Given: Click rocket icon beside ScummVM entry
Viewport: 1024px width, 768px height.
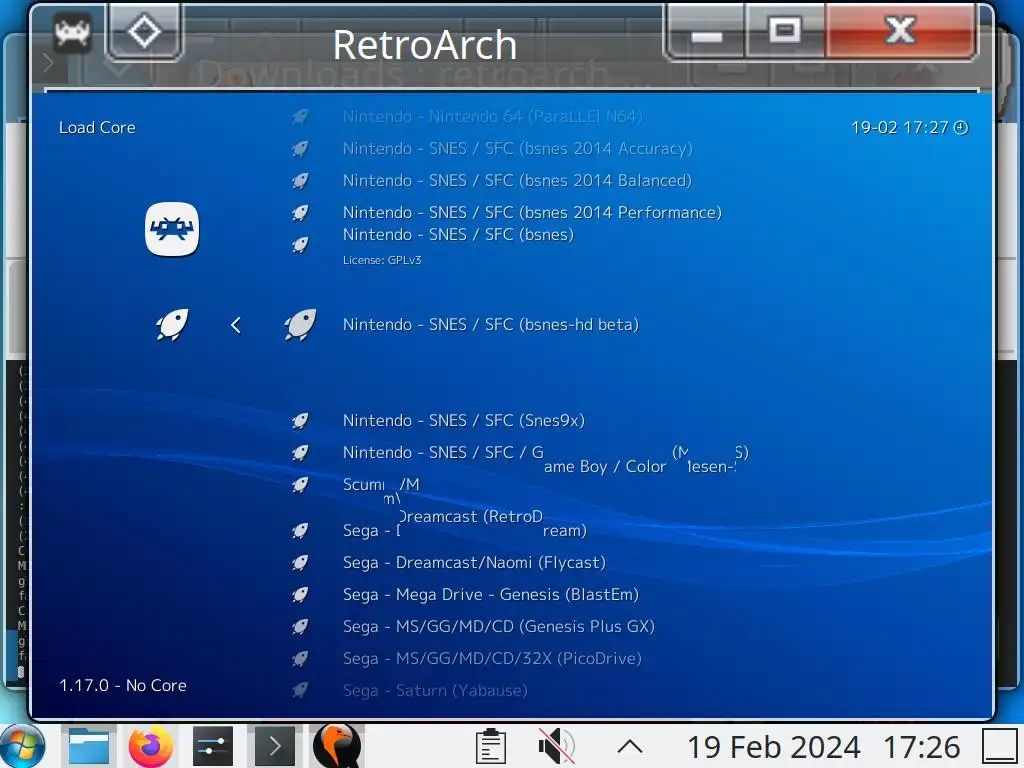Looking at the screenshot, I should click(300, 485).
